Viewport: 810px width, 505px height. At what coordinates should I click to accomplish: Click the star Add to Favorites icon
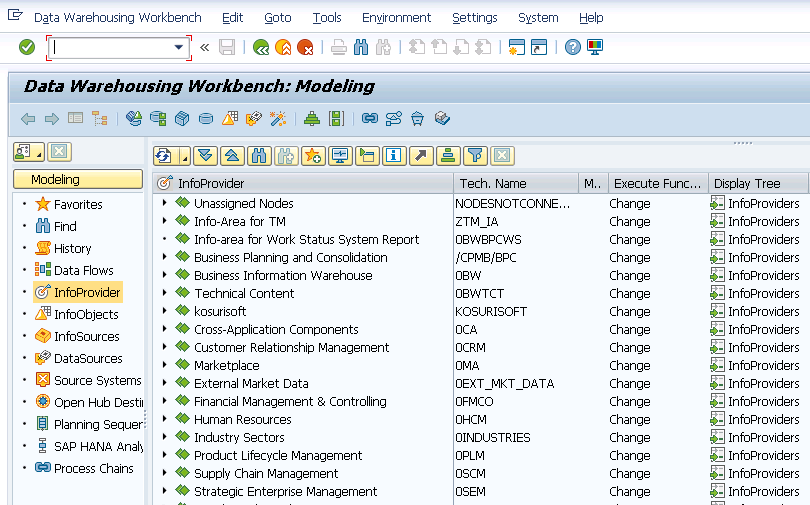point(313,155)
